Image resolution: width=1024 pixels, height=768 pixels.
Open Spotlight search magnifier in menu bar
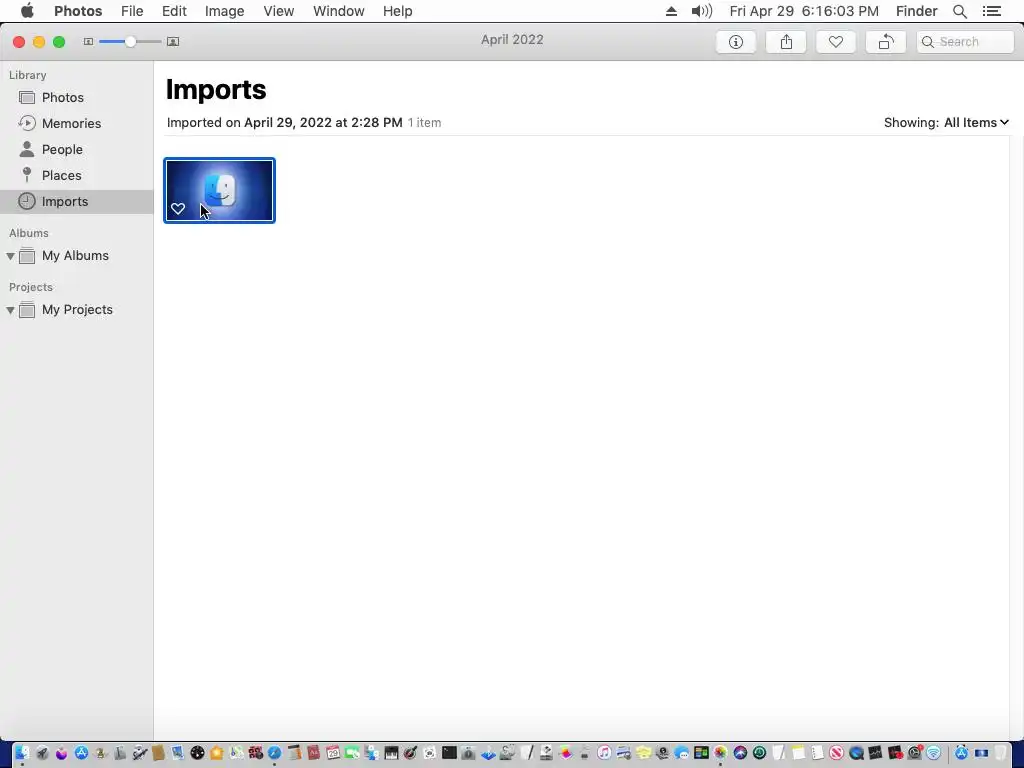(x=960, y=11)
